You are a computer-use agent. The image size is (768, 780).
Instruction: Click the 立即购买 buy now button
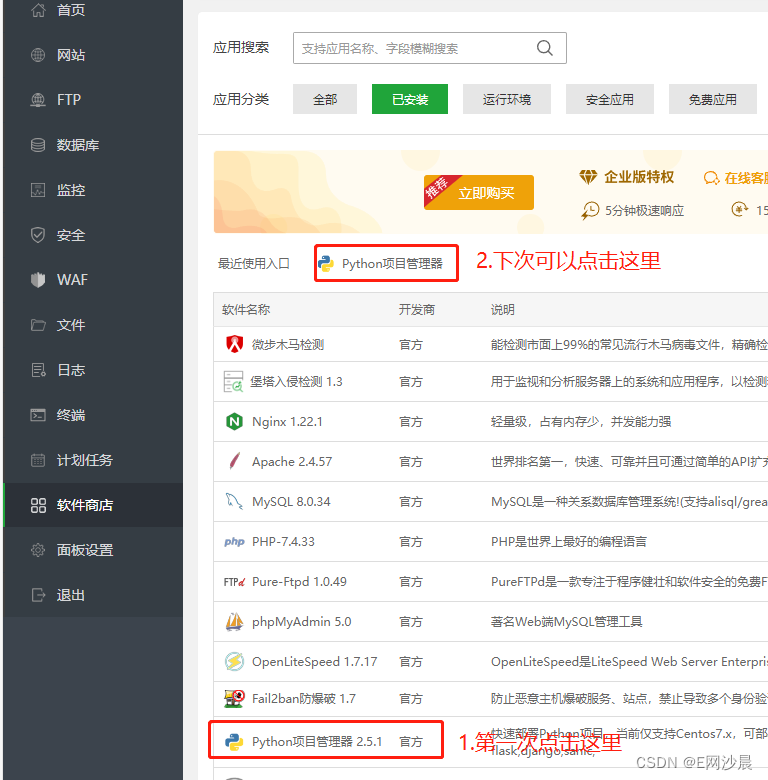coord(479,193)
